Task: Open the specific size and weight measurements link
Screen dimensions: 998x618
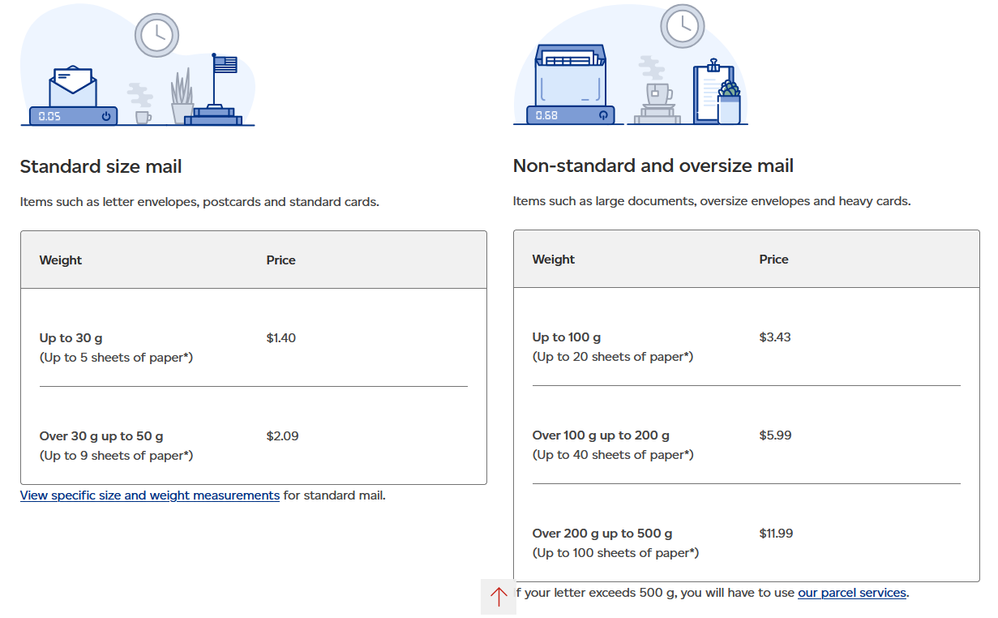Action: pyautogui.click(x=150, y=495)
